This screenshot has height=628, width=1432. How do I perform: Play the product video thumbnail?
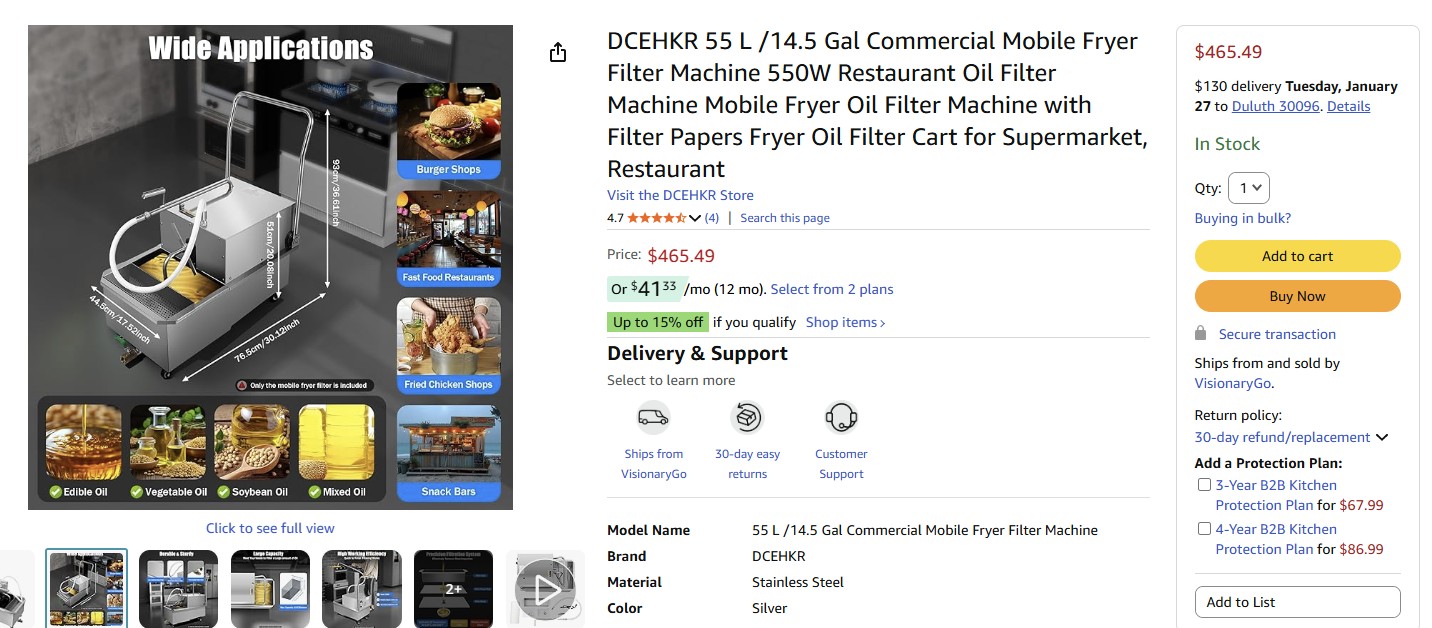click(x=545, y=590)
